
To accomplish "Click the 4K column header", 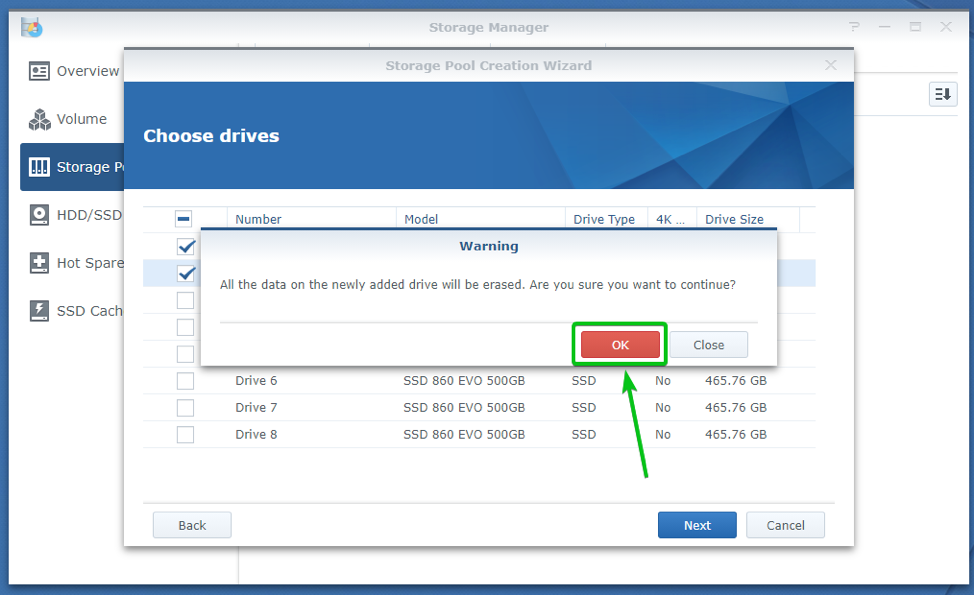I will pyautogui.click(x=672, y=219).
